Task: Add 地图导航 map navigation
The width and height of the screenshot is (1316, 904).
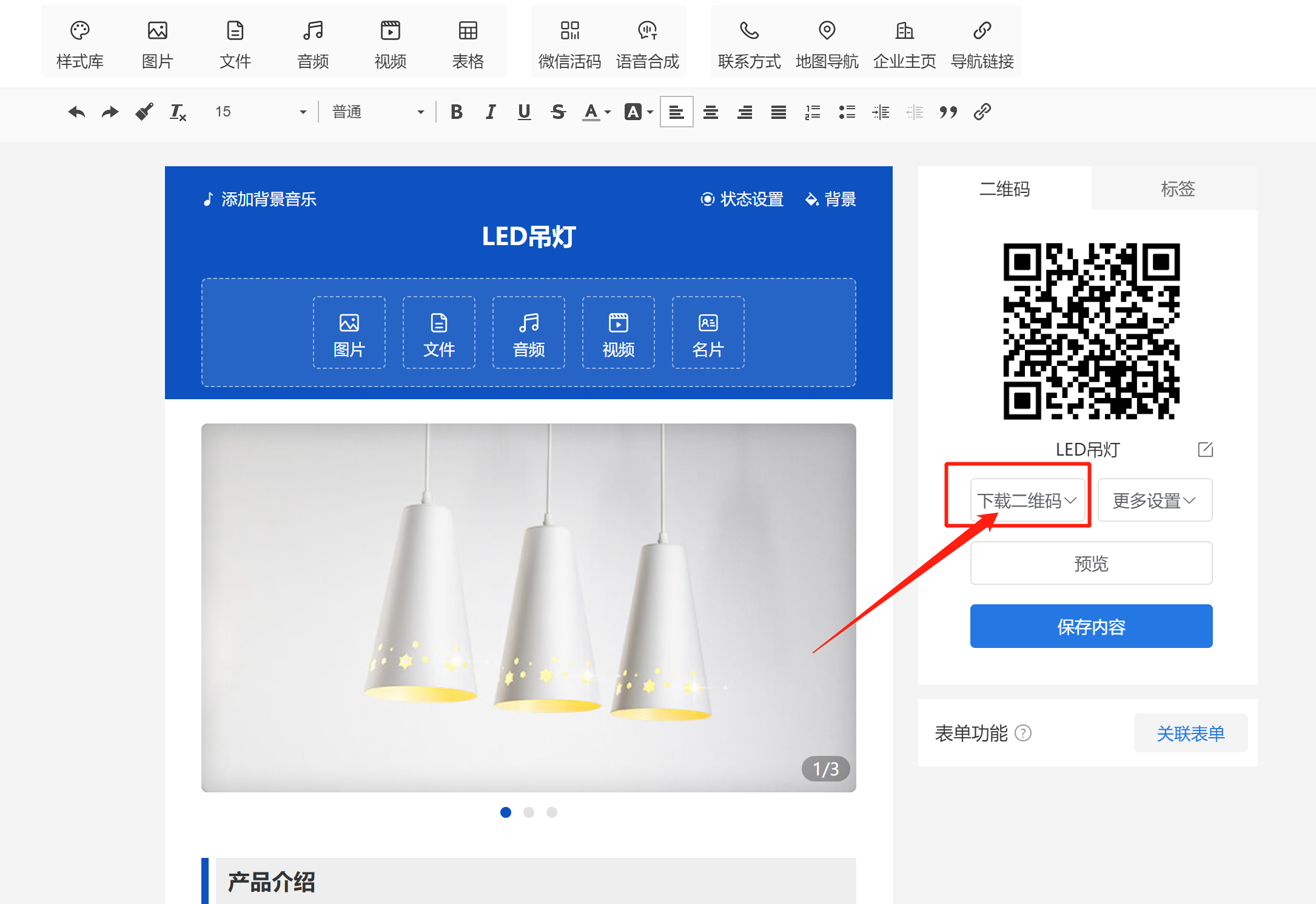Action: (827, 44)
